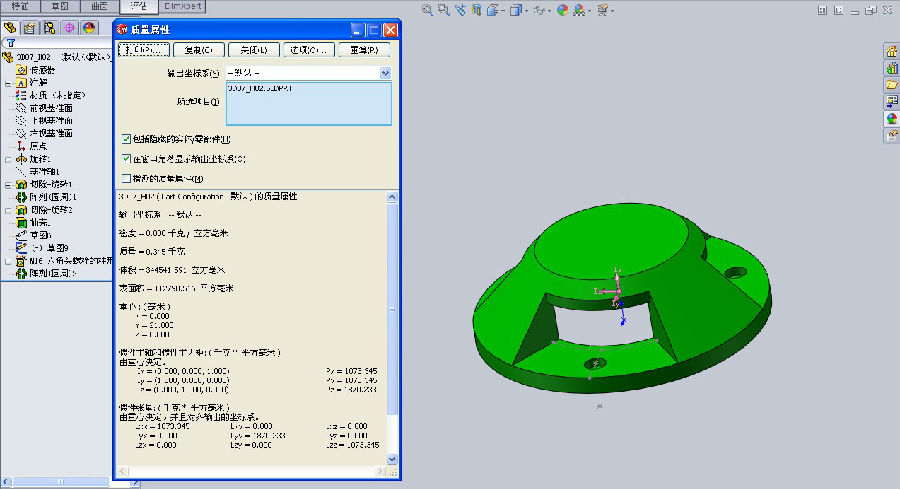The image size is (900, 489).
Task: Open the FeatureManager design tree tab
Action: pos(11,28)
